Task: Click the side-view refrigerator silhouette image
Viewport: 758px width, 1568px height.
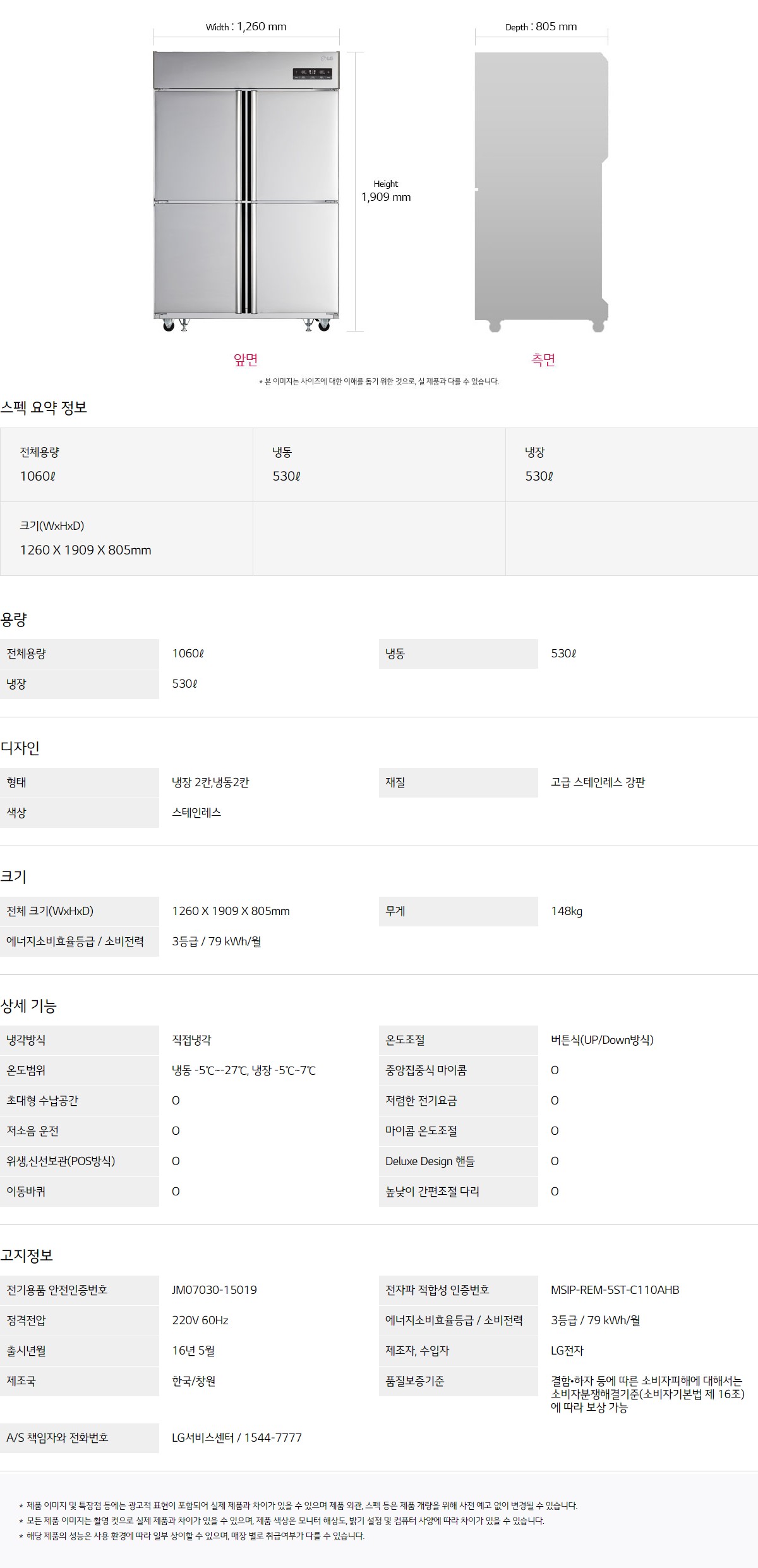Action: click(541, 189)
